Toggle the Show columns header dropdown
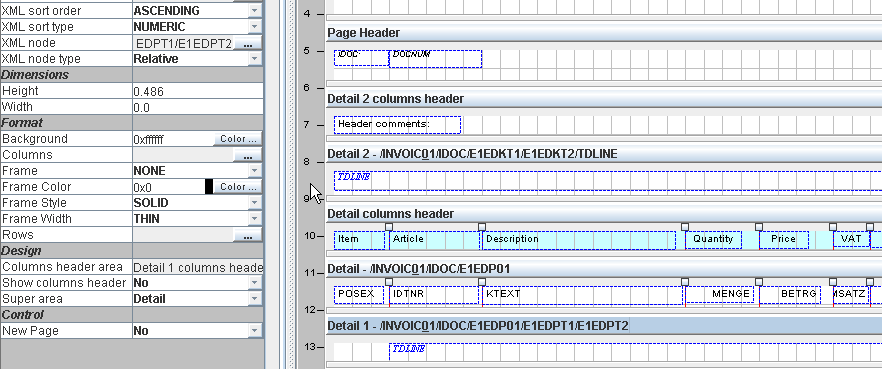This screenshot has height=369, width=882. (255, 283)
